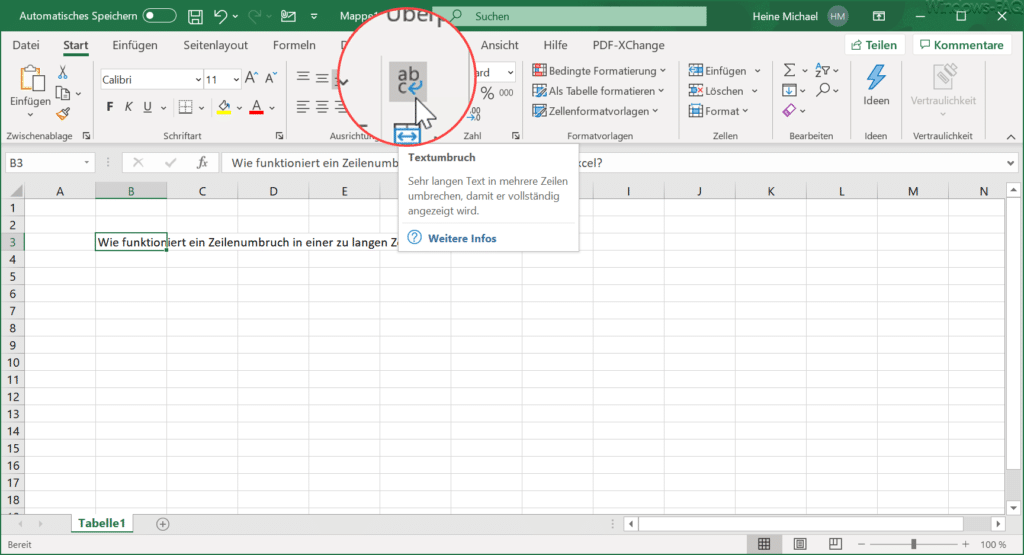The width and height of the screenshot is (1024, 555).
Task: Apply red font color to text
Action: [x=257, y=107]
